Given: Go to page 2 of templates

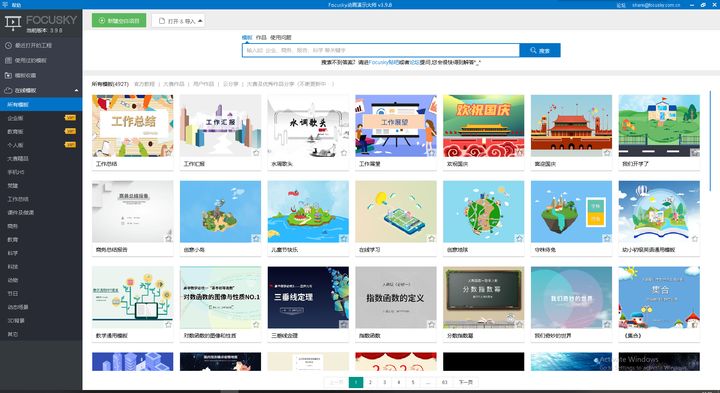Looking at the screenshot, I should tap(370, 382).
